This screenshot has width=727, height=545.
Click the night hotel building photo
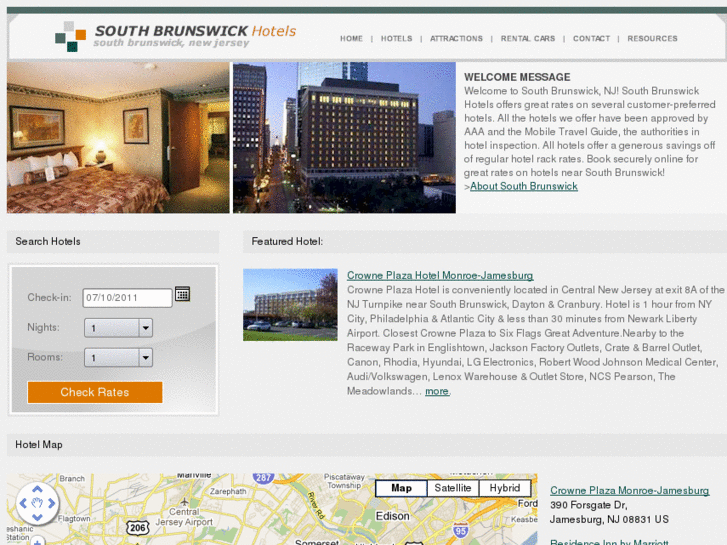[x=344, y=138]
